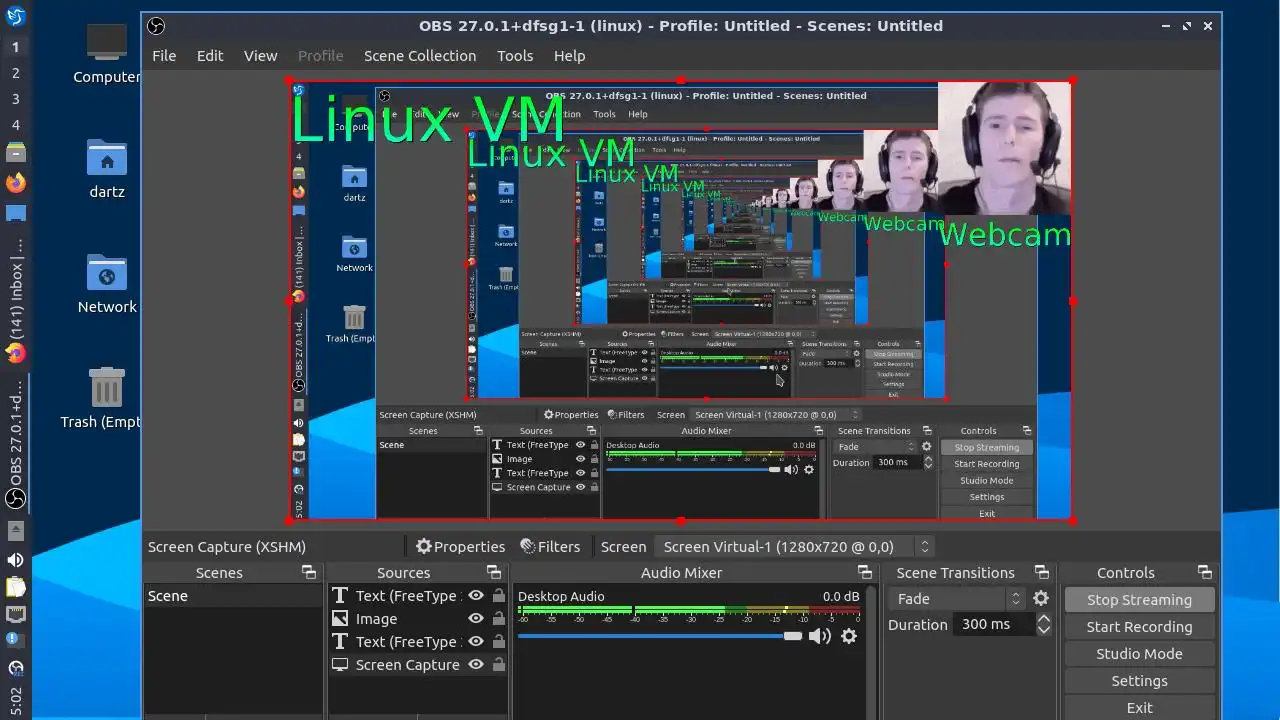Pop out the Scenes dock panel
Viewport: 1280px width, 720px height.
click(308, 572)
